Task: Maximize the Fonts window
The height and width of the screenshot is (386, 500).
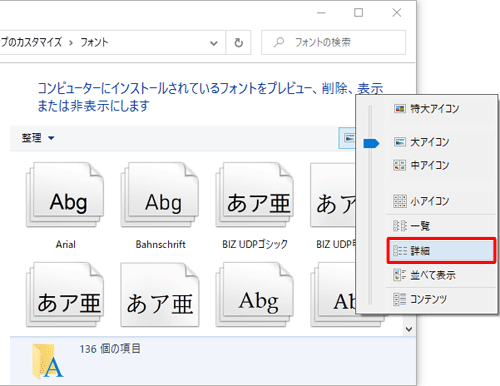Action: pos(358,13)
